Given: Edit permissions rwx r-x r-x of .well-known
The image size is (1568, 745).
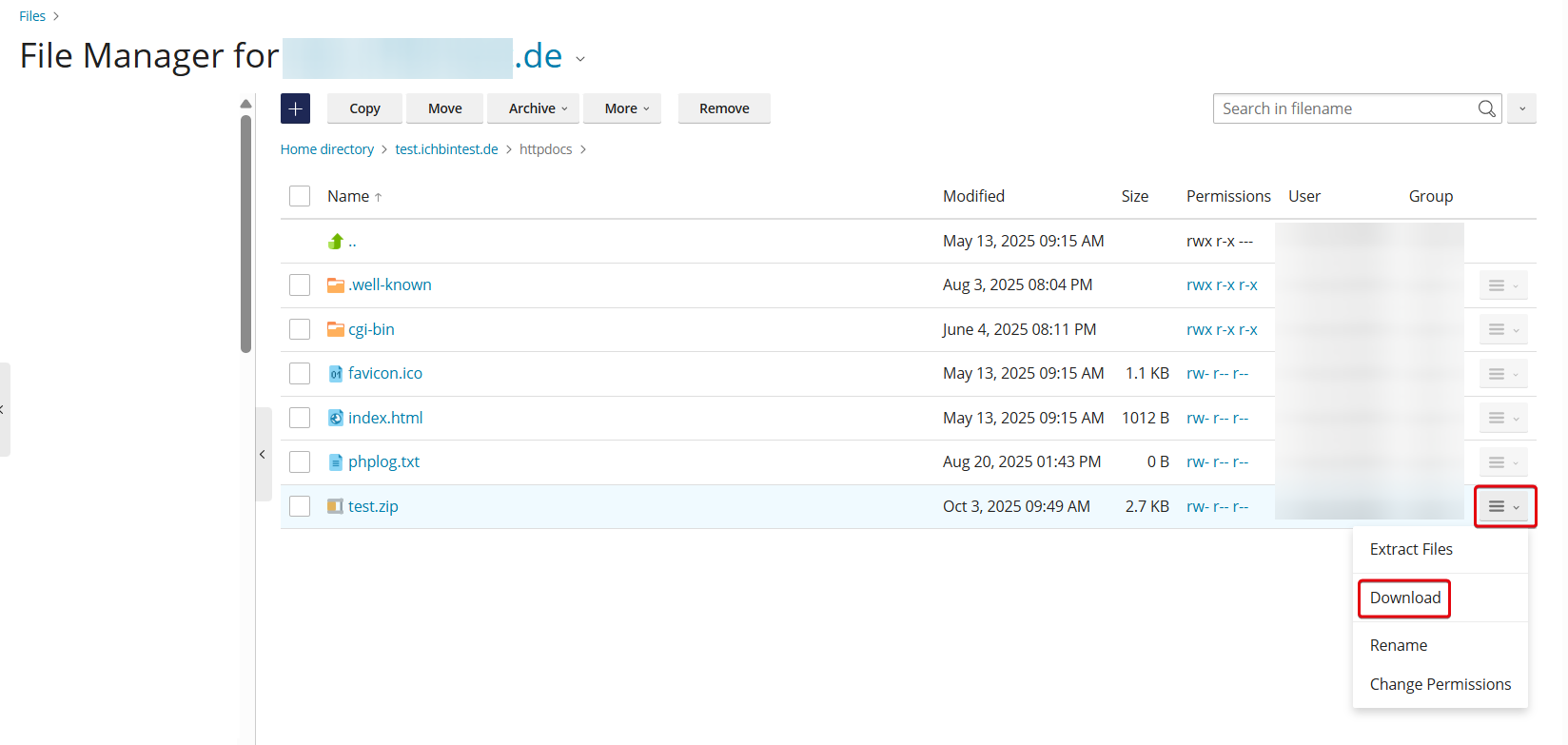Looking at the screenshot, I should click(x=1222, y=285).
